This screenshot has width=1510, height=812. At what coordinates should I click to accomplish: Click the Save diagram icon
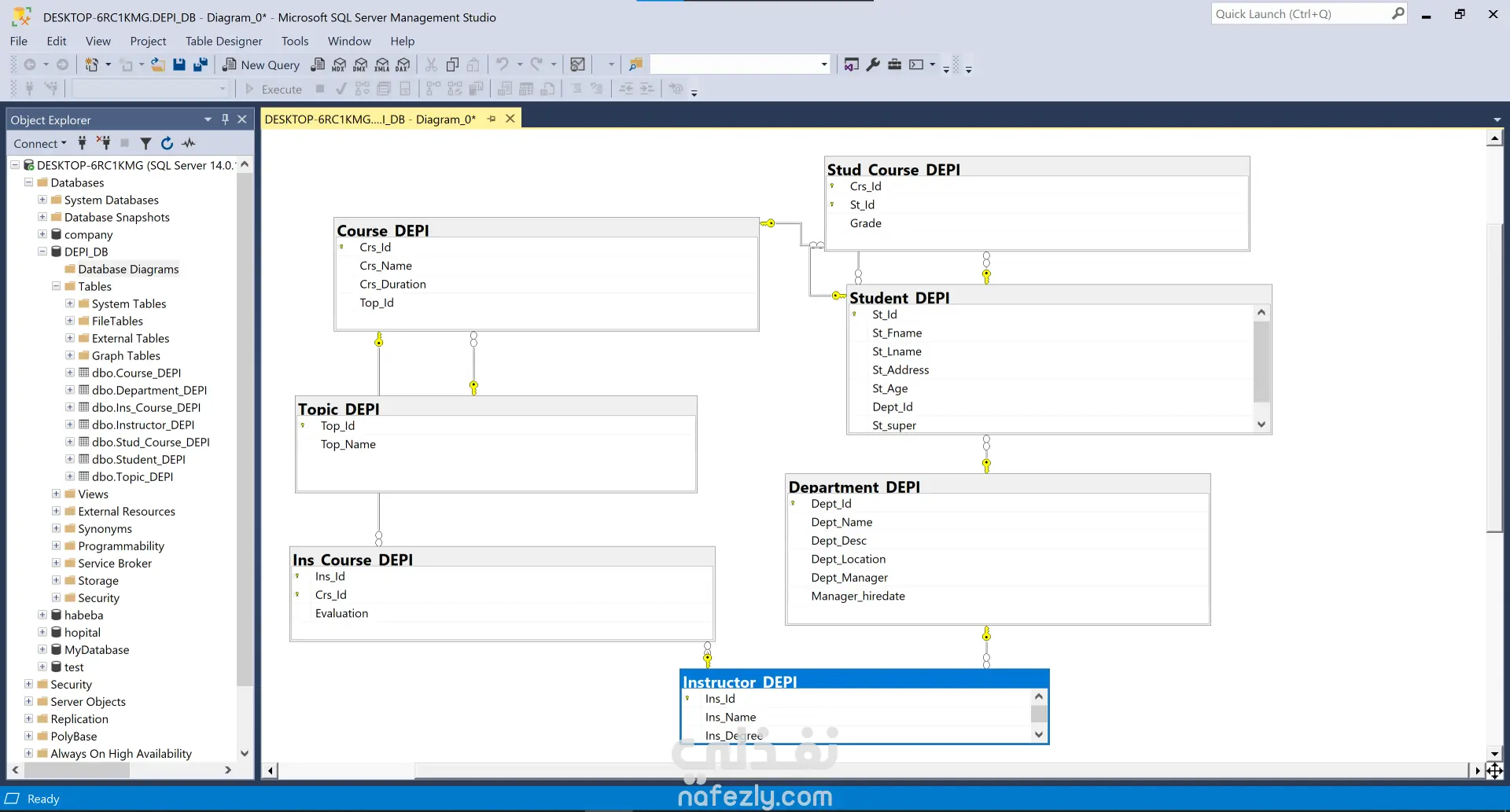point(179,64)
